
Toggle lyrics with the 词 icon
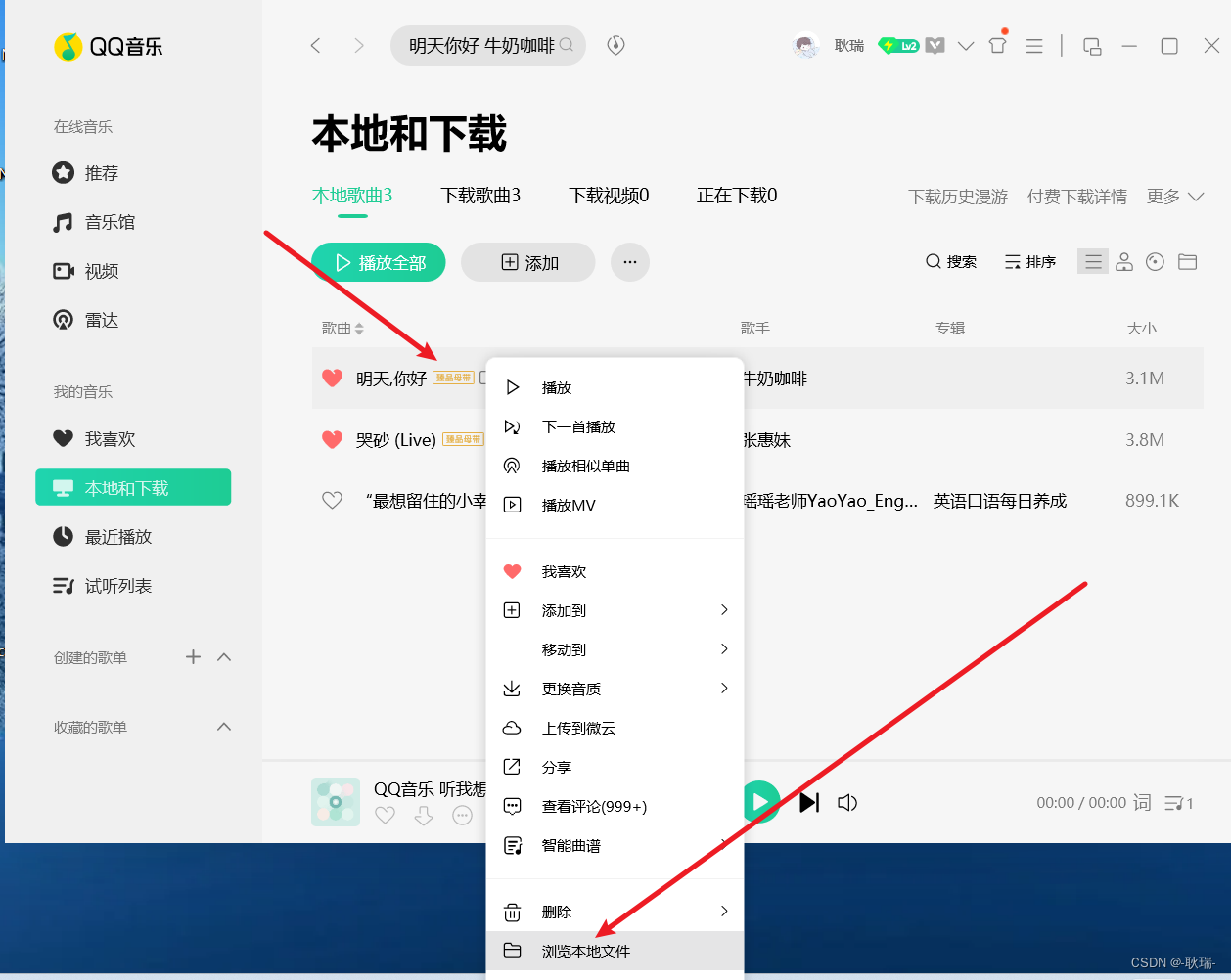pos(1142,802)
